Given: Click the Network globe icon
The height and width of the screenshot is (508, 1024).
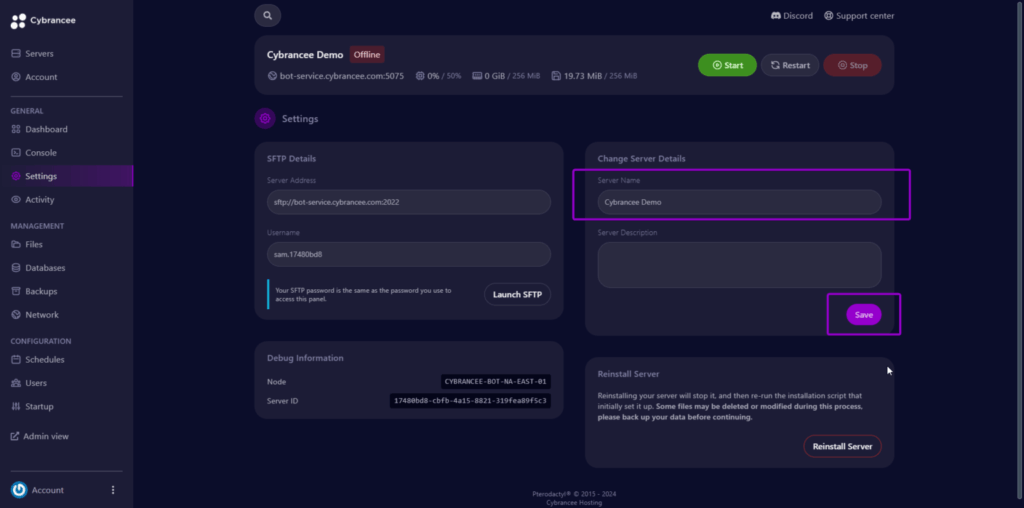Looking at the screenshot, I should coord(16,315).
